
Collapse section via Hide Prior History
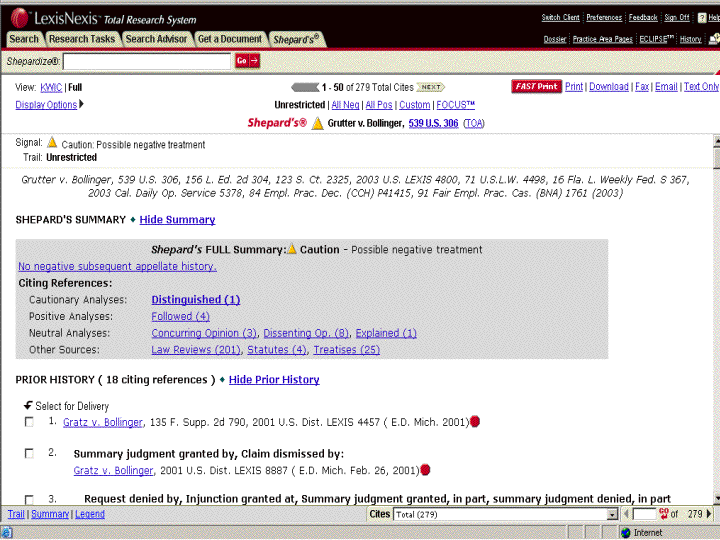tap(274, 380)
